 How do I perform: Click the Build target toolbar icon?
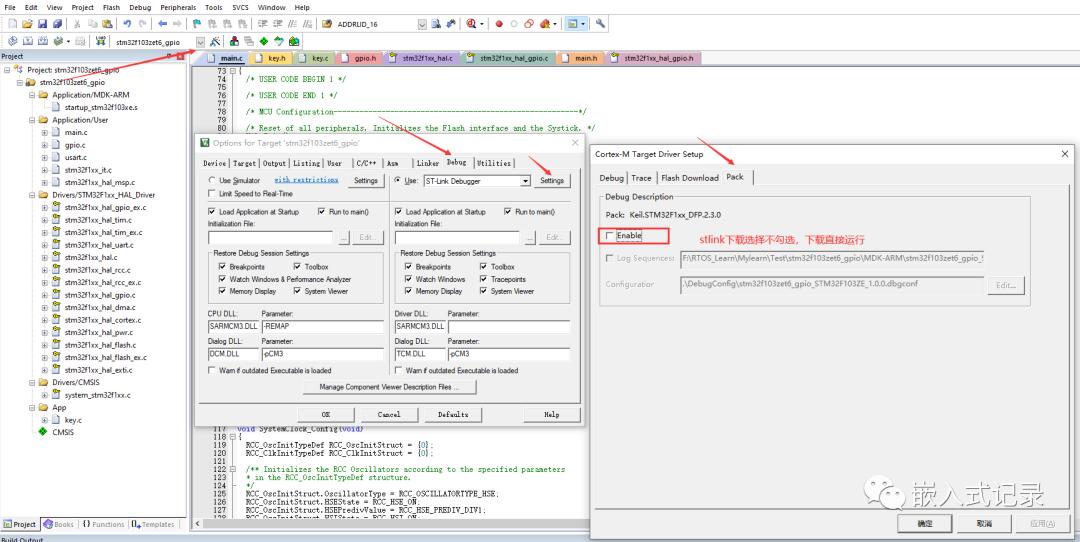[28, 42]
